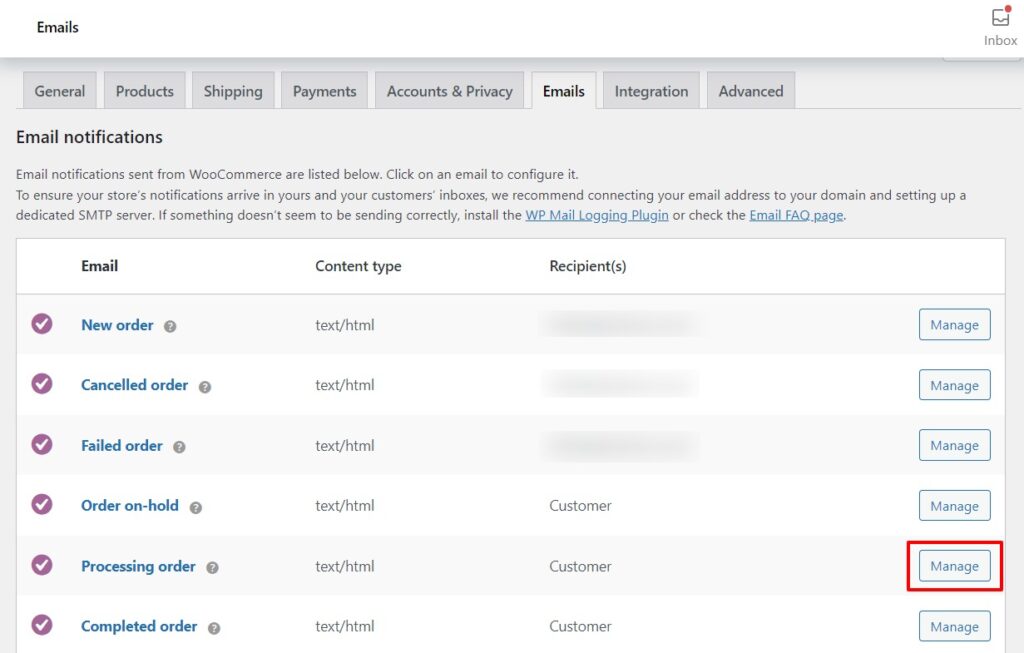Viewport: 1024px width, 653px height.
Task: Open the Advanced settings tab
Action: [750, 90]
